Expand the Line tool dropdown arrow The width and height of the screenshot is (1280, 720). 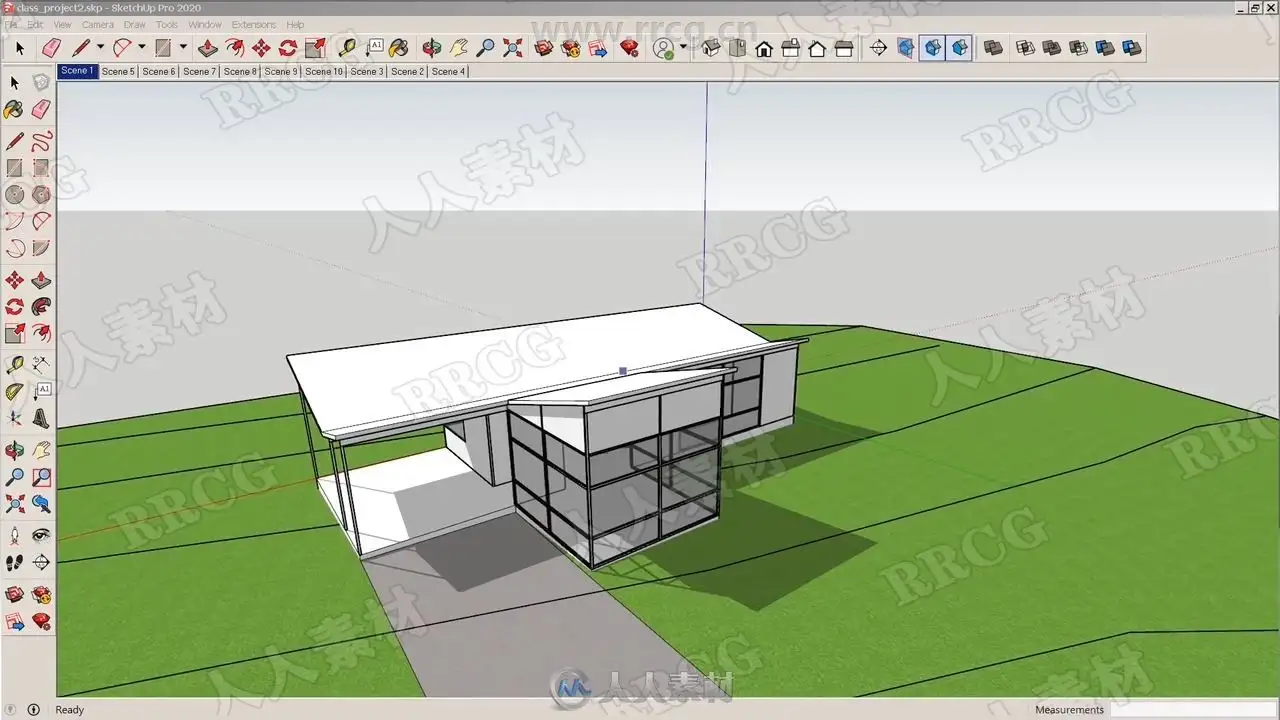coord(100,48)
